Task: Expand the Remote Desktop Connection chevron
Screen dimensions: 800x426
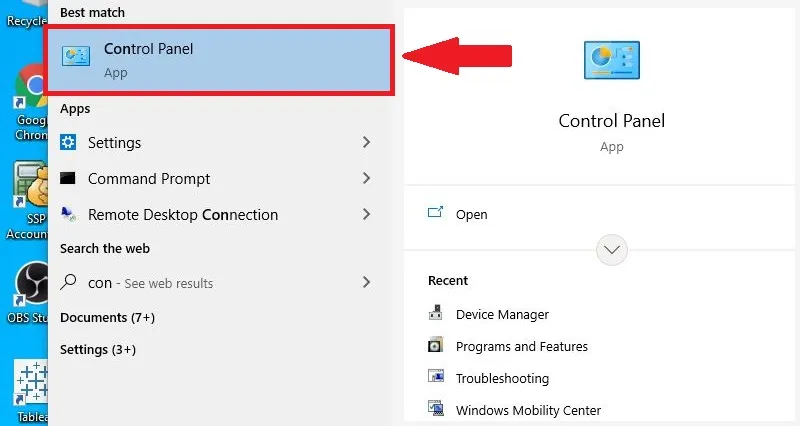Action: [366, 214]
